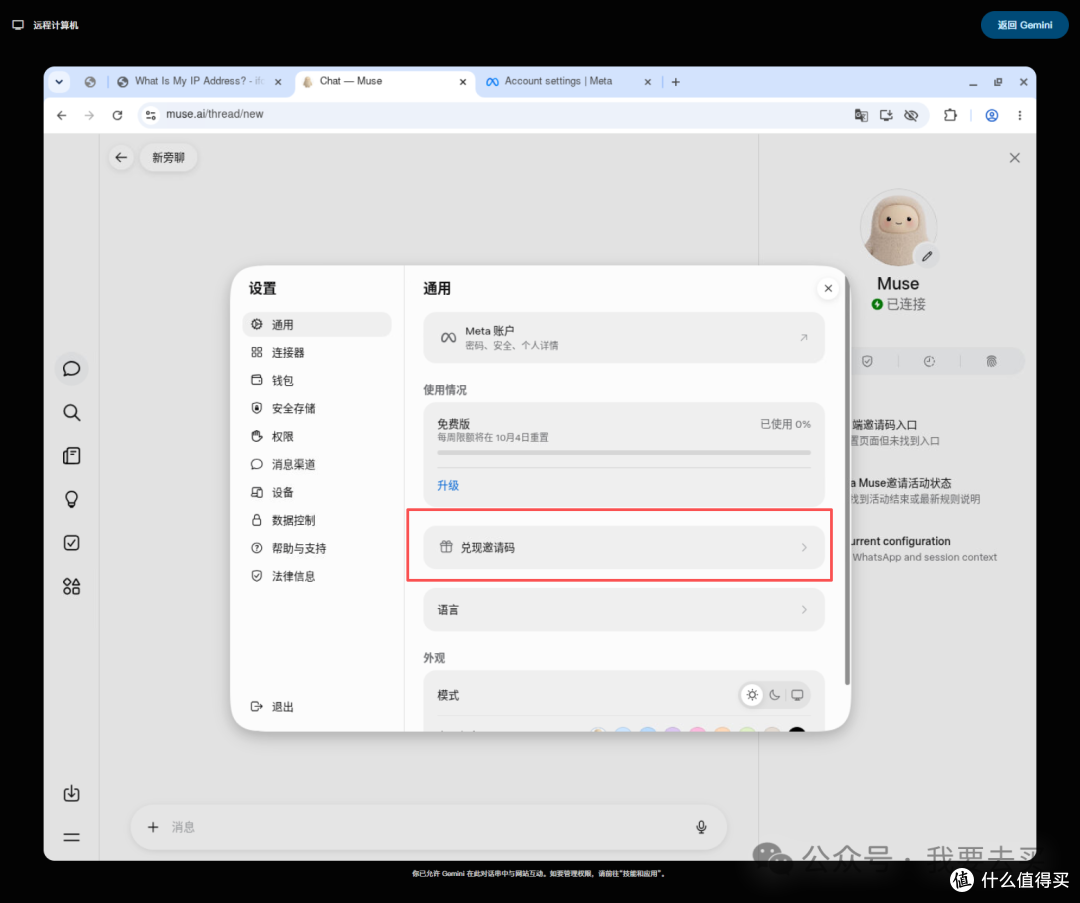Screen dimensions: 1080x903
Task: Switch to What Is My IP Address tab
Action: point(199,81)
